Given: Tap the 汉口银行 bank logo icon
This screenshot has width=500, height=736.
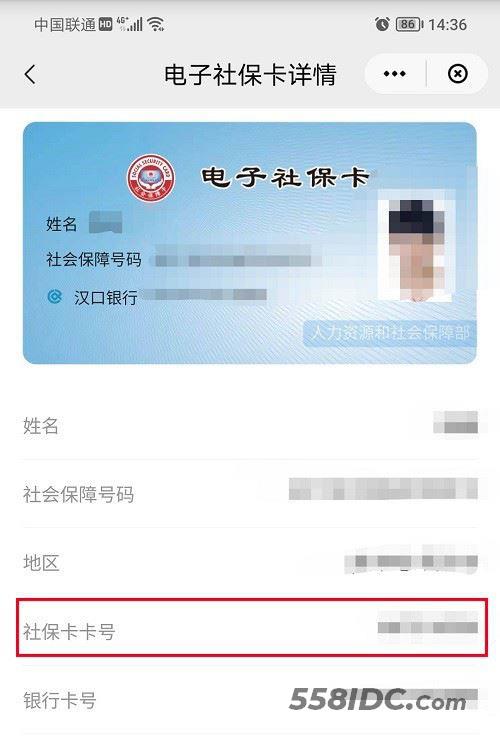Looking at the screenshot, I should click(55, 297).
